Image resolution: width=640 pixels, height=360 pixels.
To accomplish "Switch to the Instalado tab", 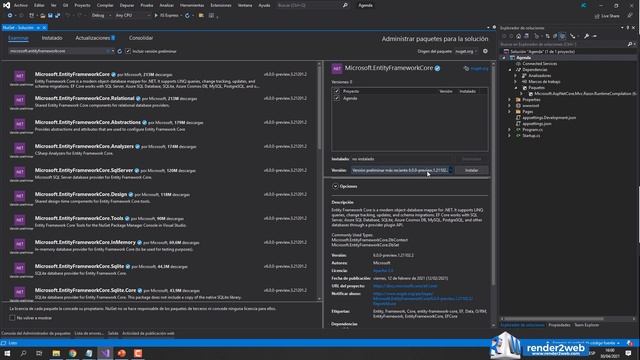I will [52, 38].
